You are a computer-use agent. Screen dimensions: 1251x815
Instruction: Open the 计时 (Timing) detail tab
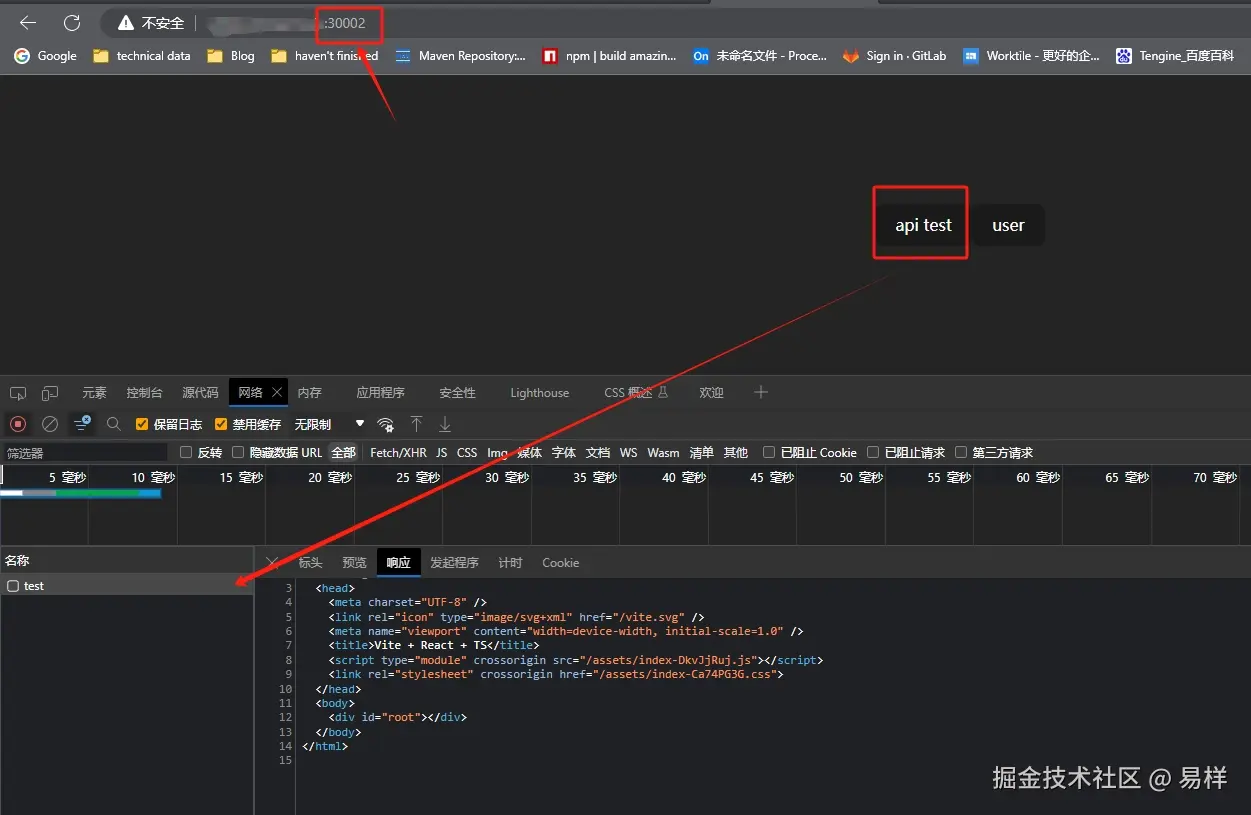point(510,563)
